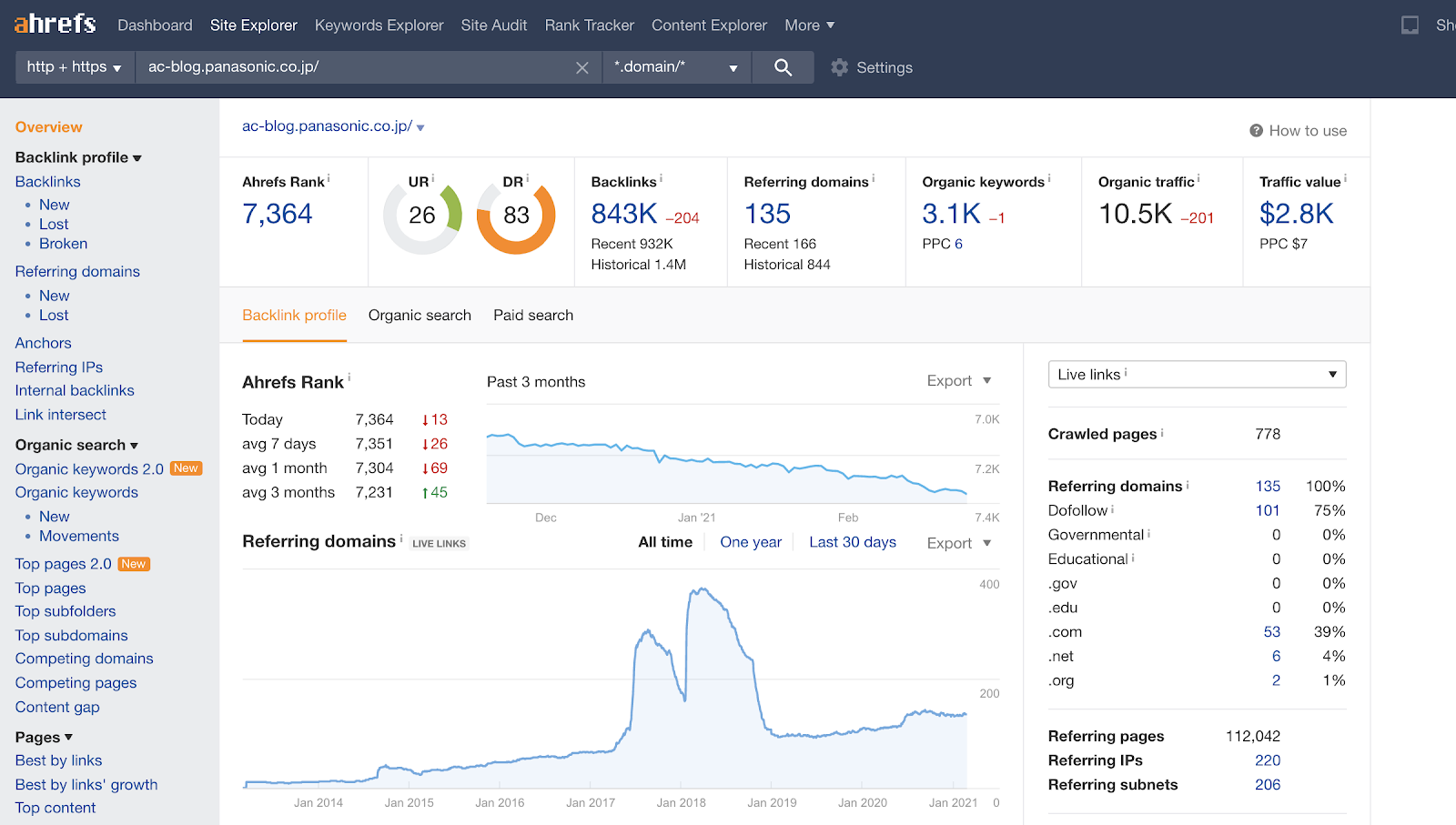The image size is (1456, 825).
Task: Open Organic keywords 2.0 link
Action: click(89, 469)
